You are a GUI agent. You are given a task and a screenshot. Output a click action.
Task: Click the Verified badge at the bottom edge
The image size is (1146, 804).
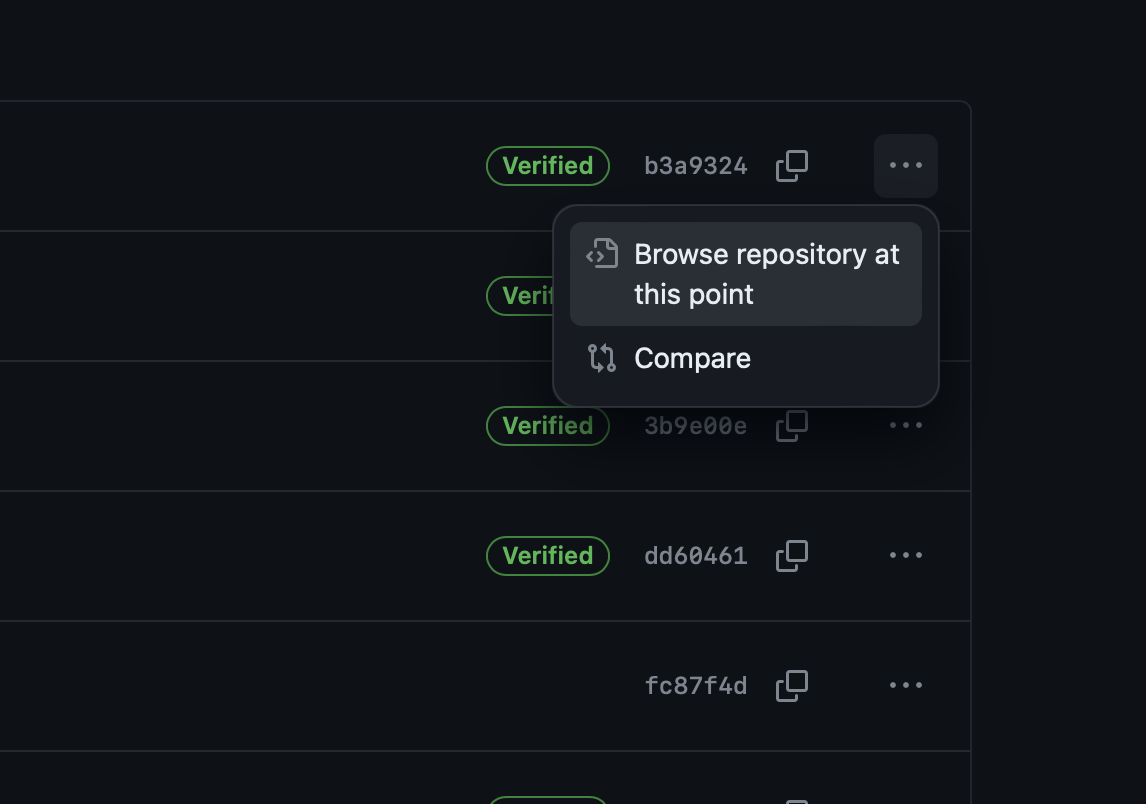click(547, 800)
